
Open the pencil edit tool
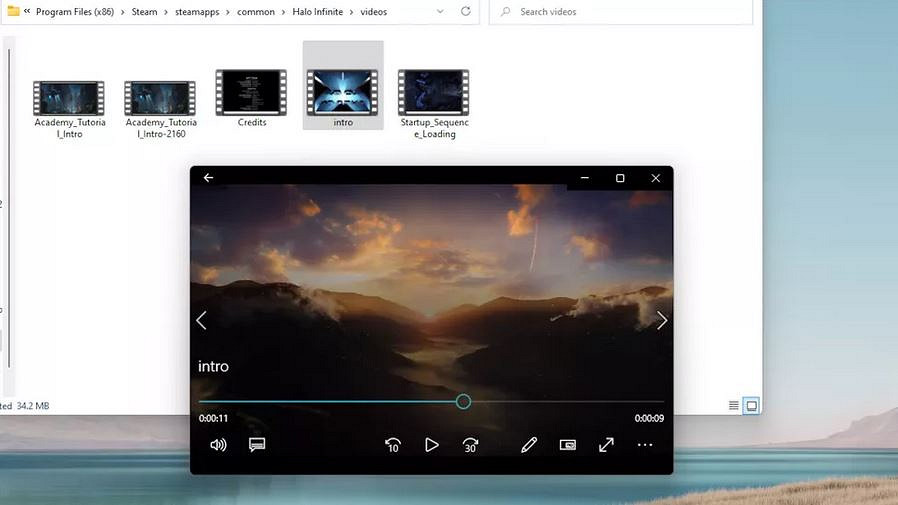529,445
